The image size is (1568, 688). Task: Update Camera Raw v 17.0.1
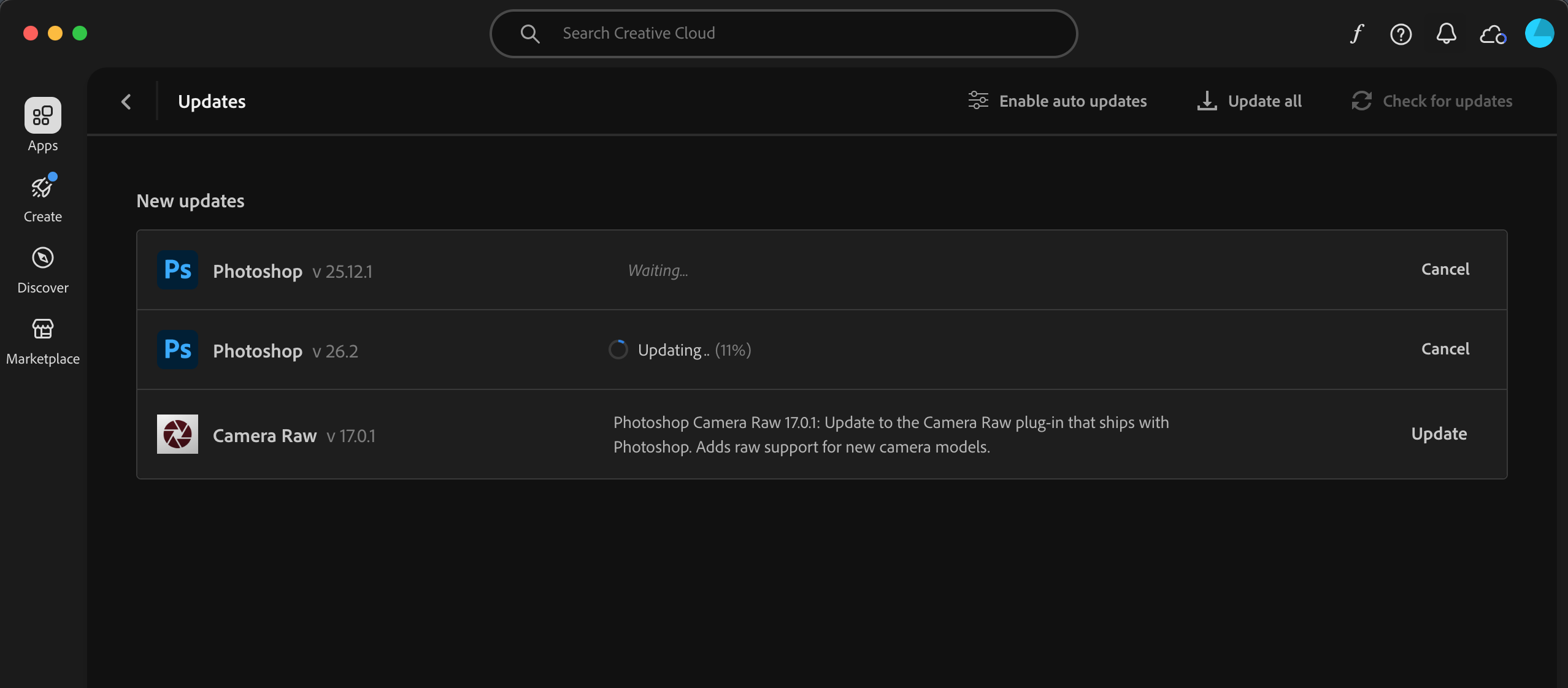click(x=1439, y=434)
